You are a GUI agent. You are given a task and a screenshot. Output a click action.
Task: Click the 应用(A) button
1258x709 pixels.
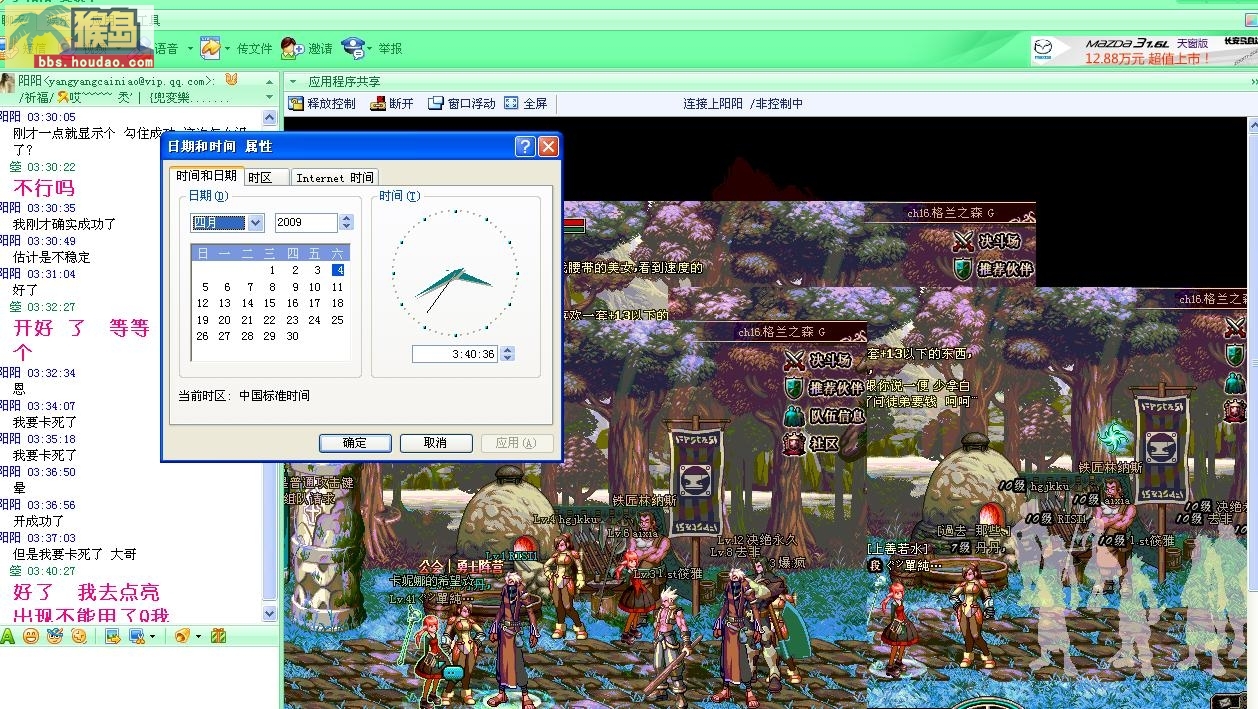tap(516, 443)
